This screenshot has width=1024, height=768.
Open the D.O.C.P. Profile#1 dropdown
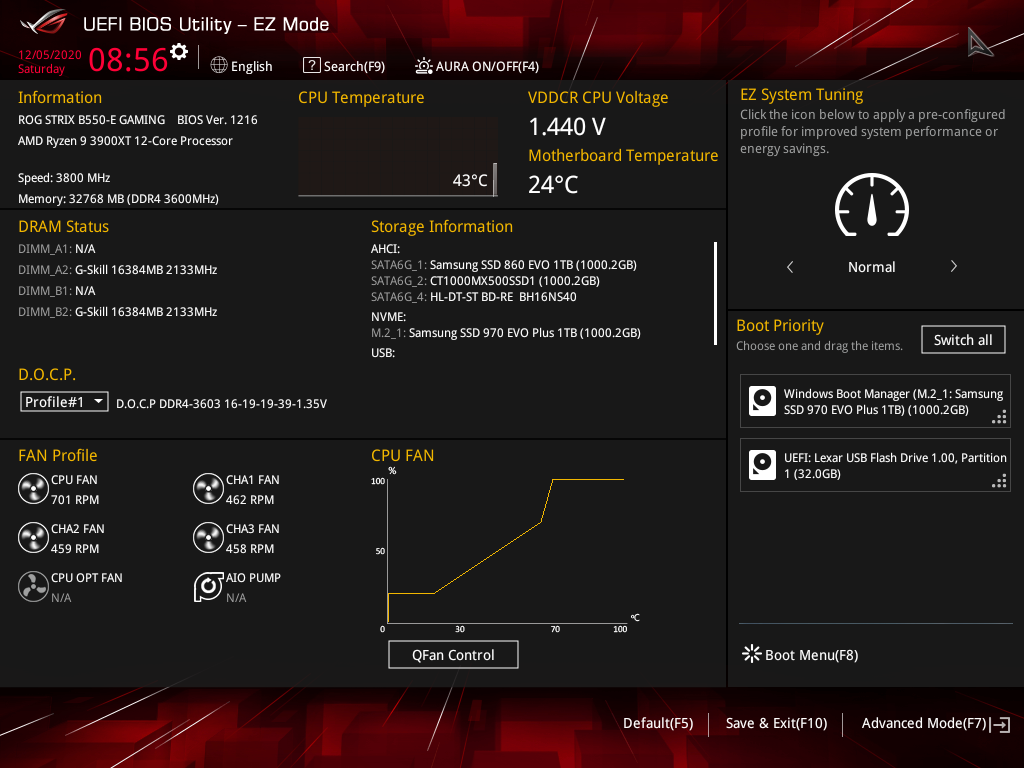[x=64, y=402]
